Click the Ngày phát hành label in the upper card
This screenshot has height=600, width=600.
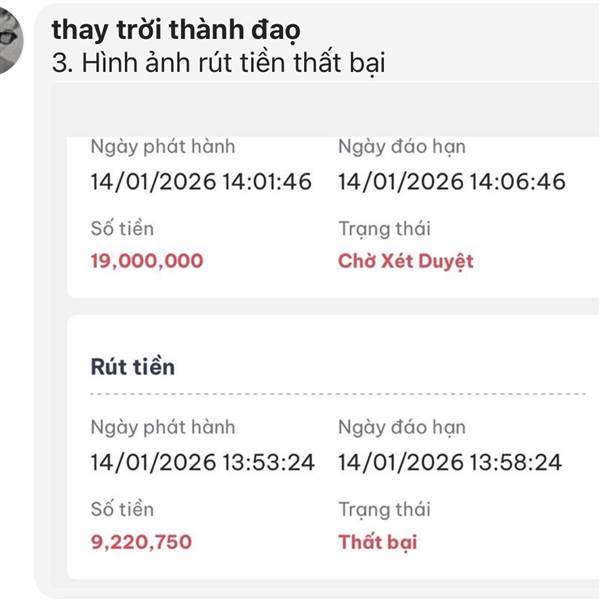163,147
